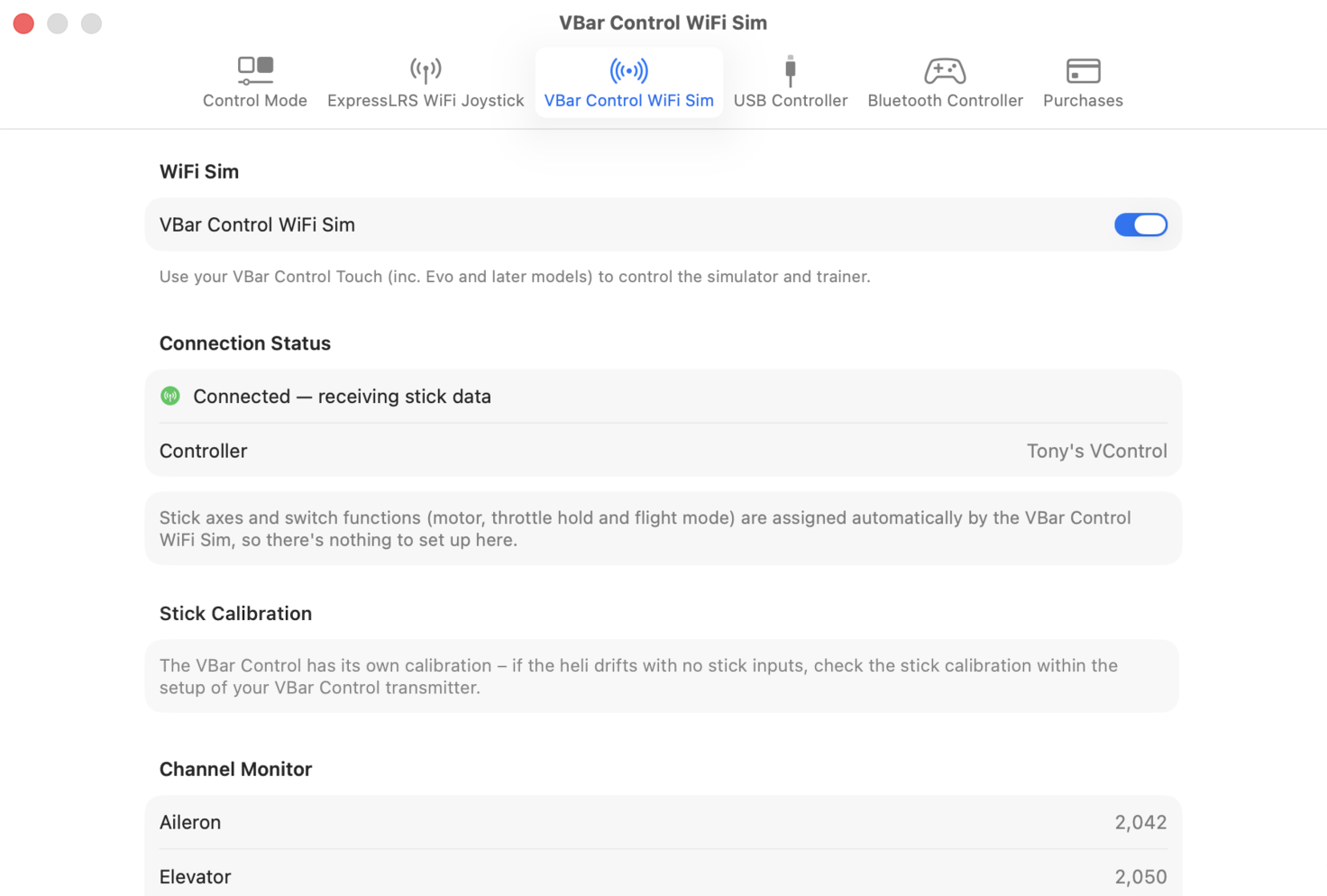Click the 'Stick axes and switch functions' note

[x=645, y=529]
